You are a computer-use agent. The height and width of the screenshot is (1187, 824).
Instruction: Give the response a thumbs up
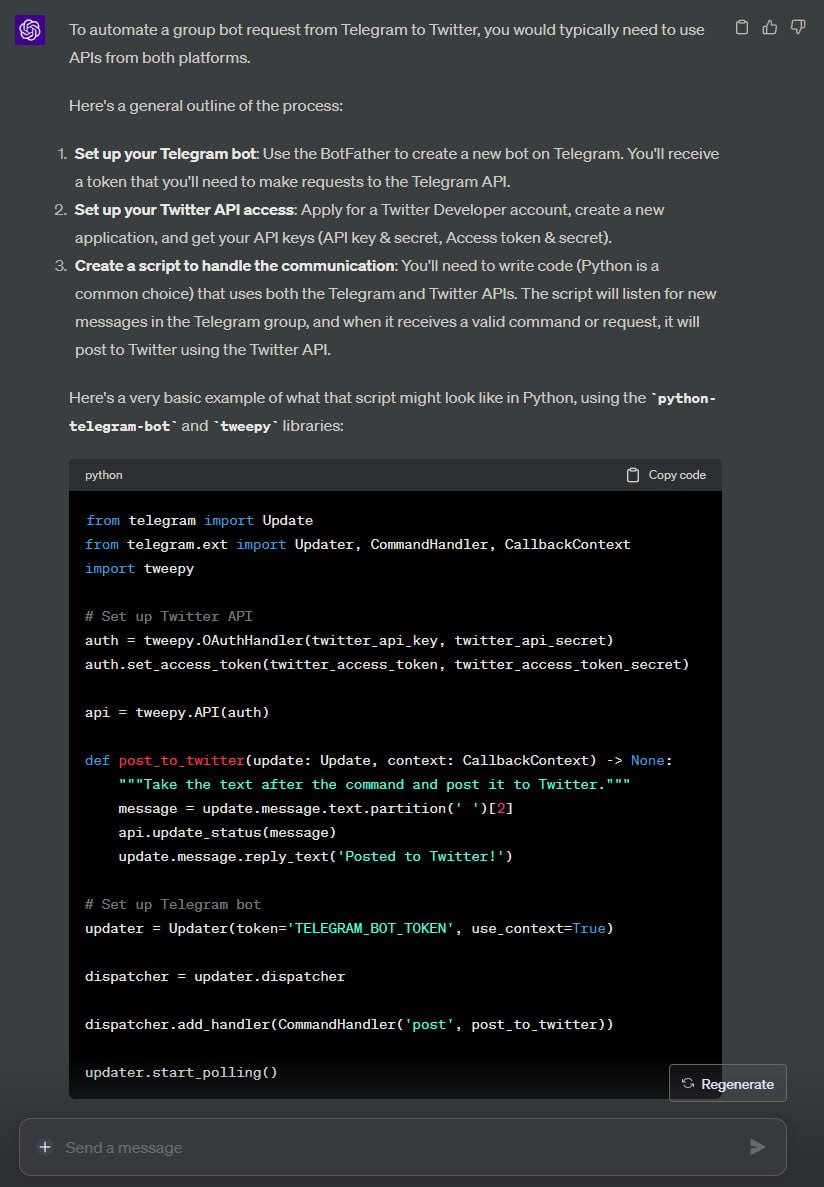[x=769, y=27]
